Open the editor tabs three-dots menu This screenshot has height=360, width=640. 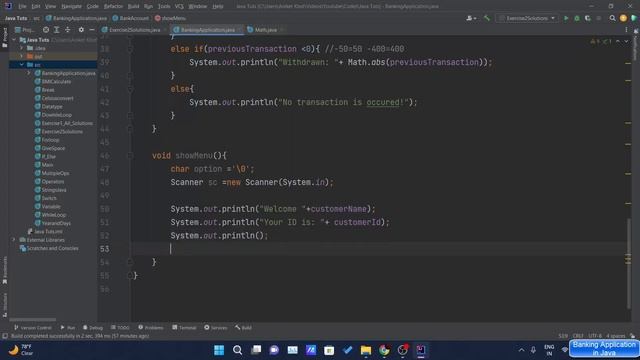click(x=626, y=30)
